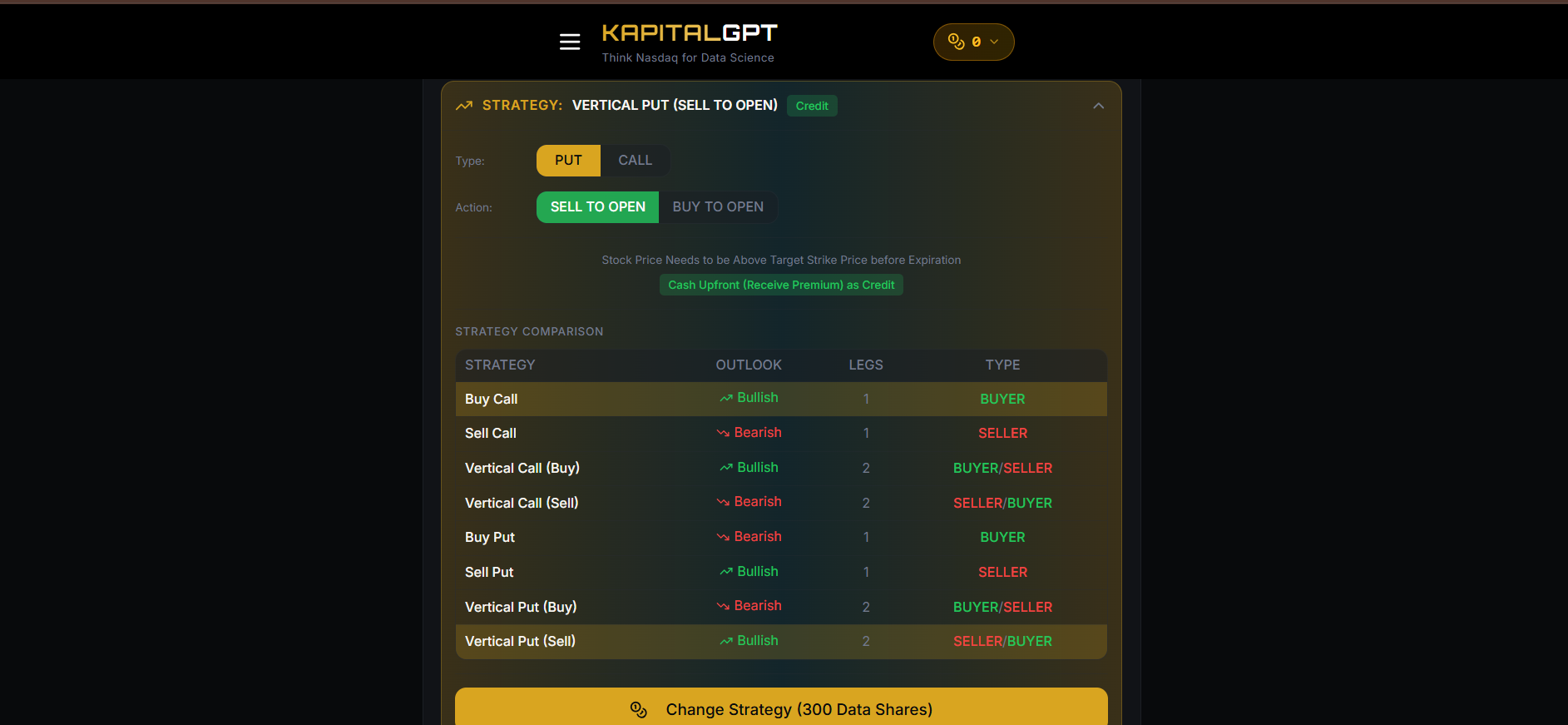Open the hamburger navigation menu

(570, 42)
